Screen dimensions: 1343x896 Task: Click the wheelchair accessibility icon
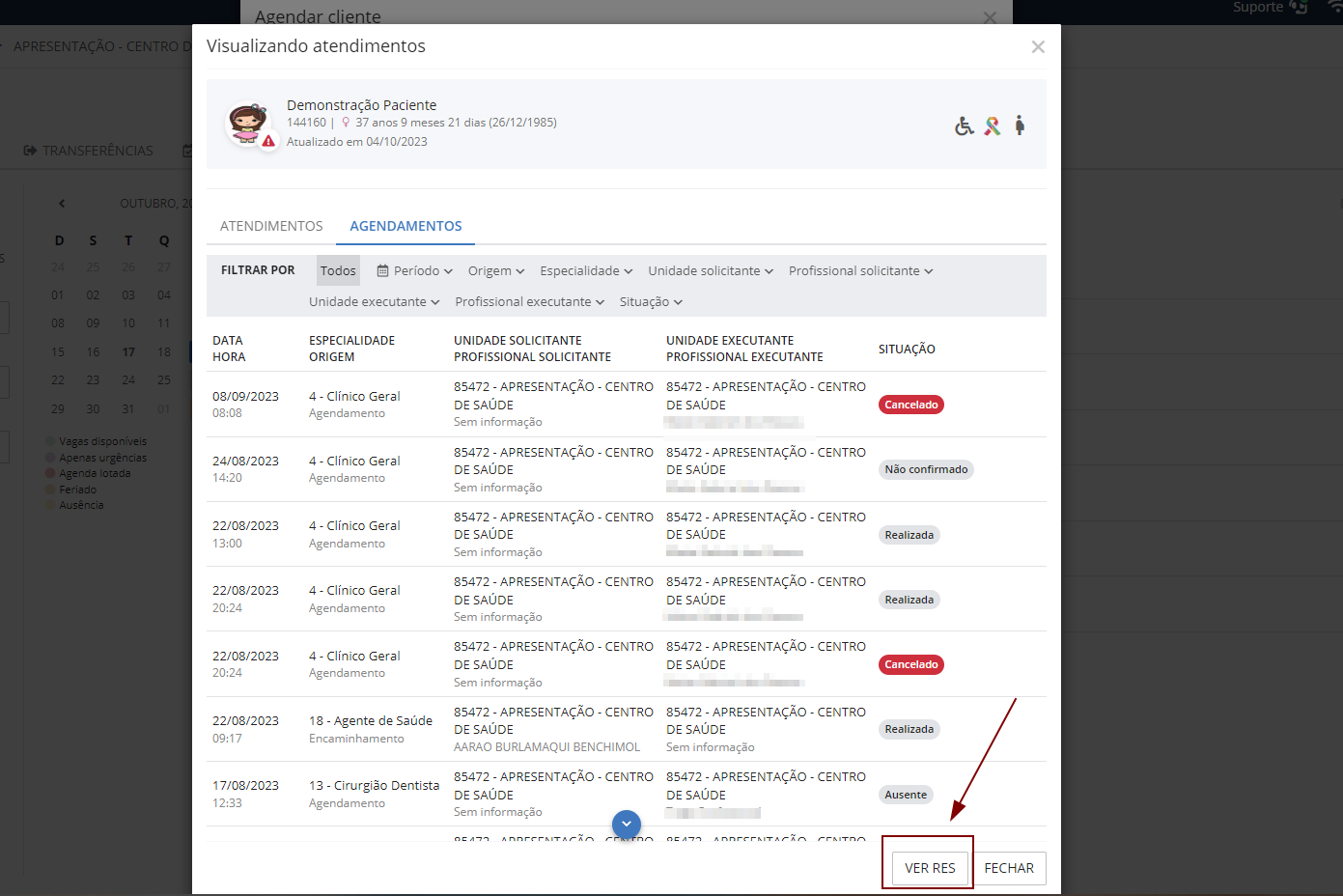[964, 126]
